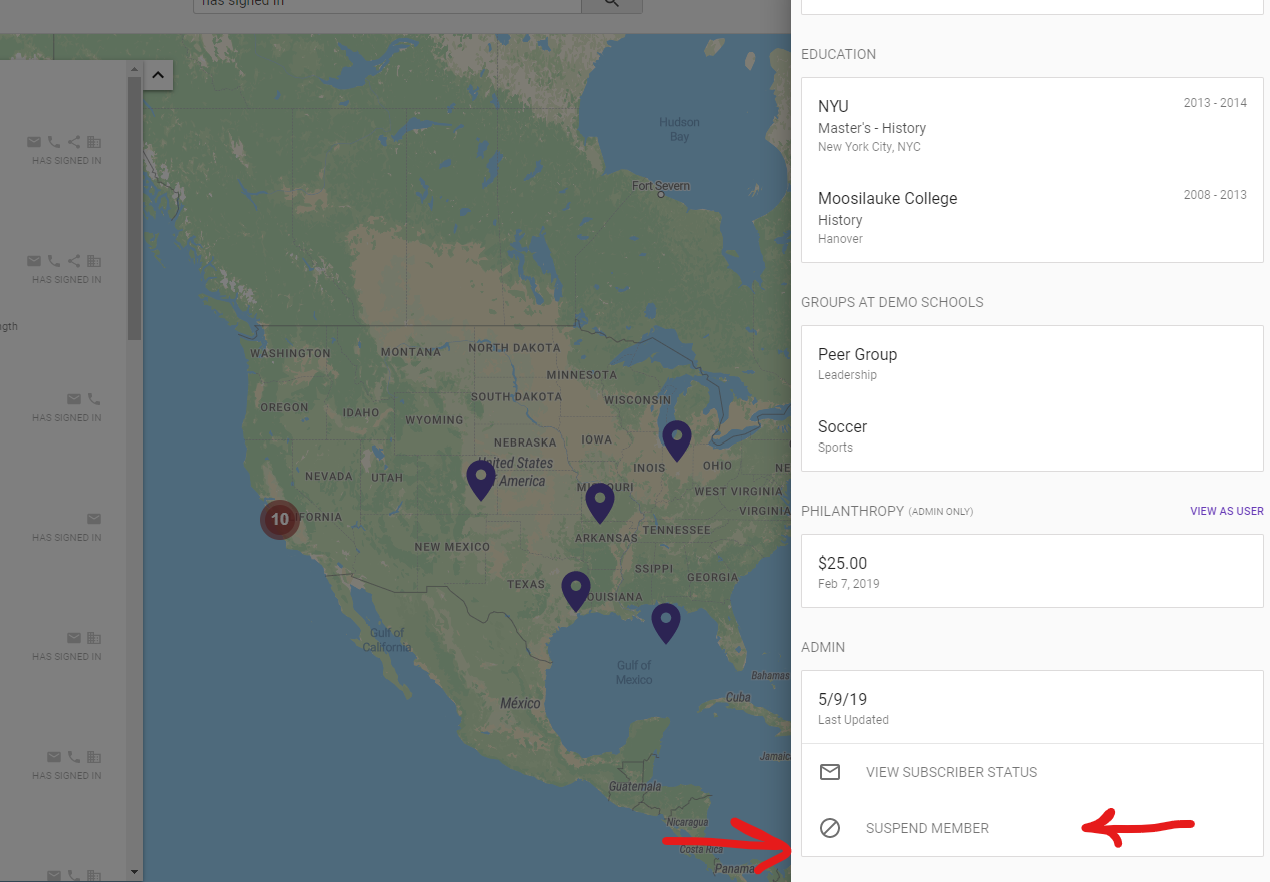1270x882 pixels.
Task: Click building icon in second member row
Action: pos(94,261)
